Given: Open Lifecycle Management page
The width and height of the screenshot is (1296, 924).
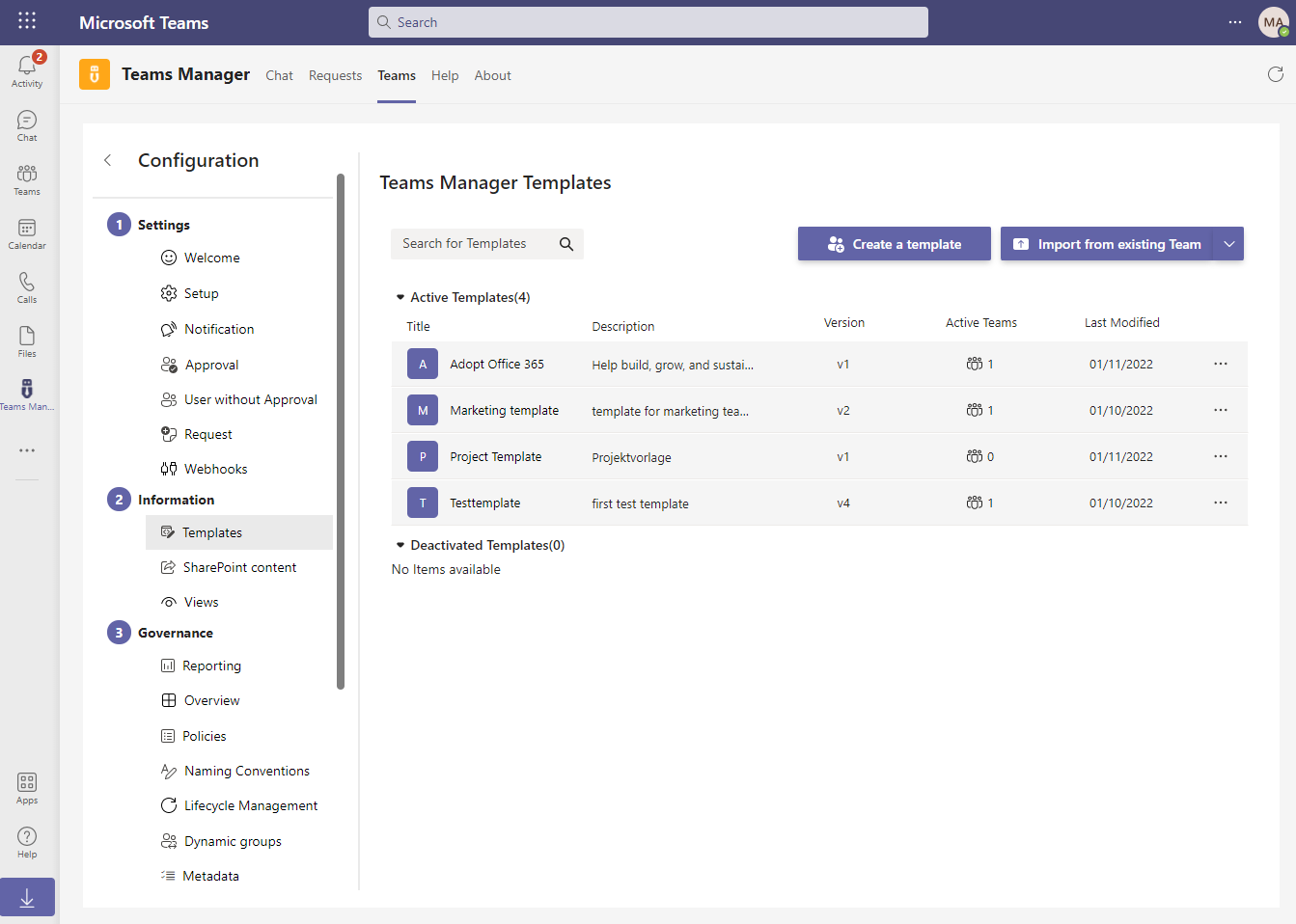Looking at the screenshot, I should (x=239, y=805).
